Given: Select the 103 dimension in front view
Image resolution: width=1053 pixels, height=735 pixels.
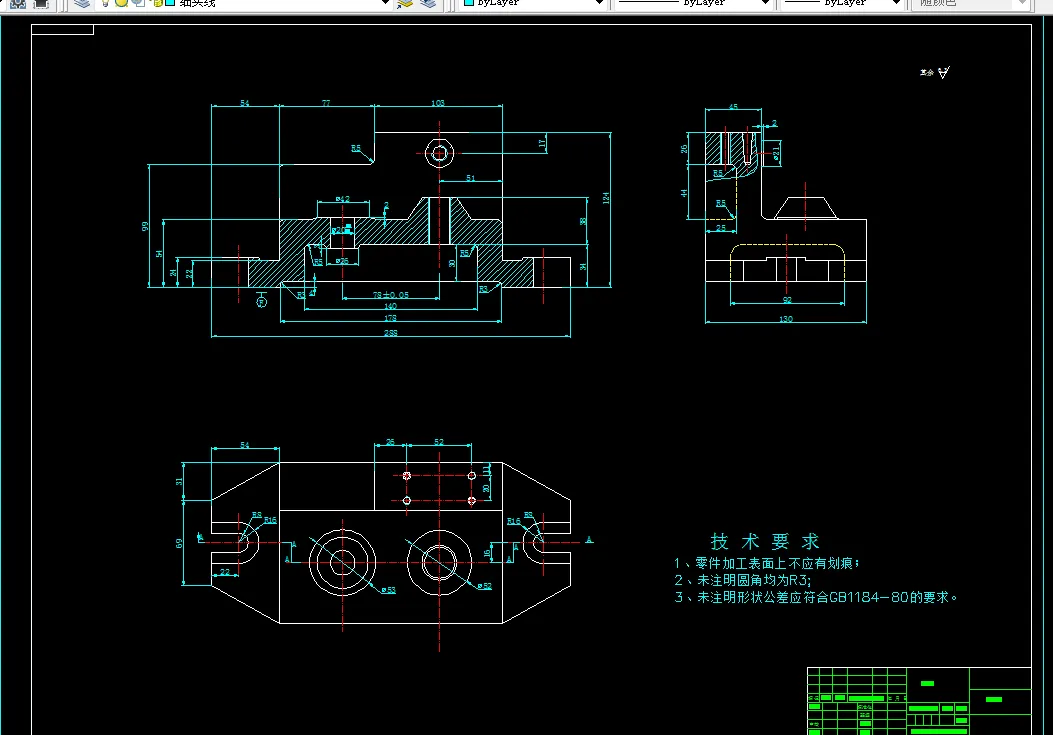Looking at the screenshot, I should pos(438,103).
